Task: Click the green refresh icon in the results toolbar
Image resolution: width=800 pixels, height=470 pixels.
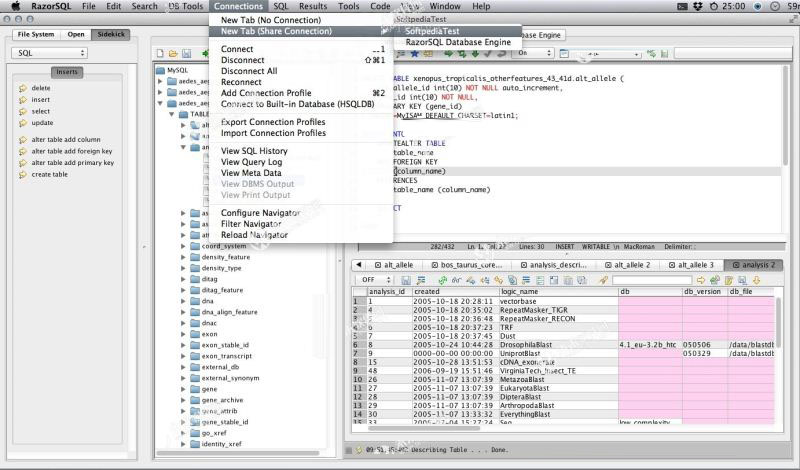Action: tap(442, 280)
